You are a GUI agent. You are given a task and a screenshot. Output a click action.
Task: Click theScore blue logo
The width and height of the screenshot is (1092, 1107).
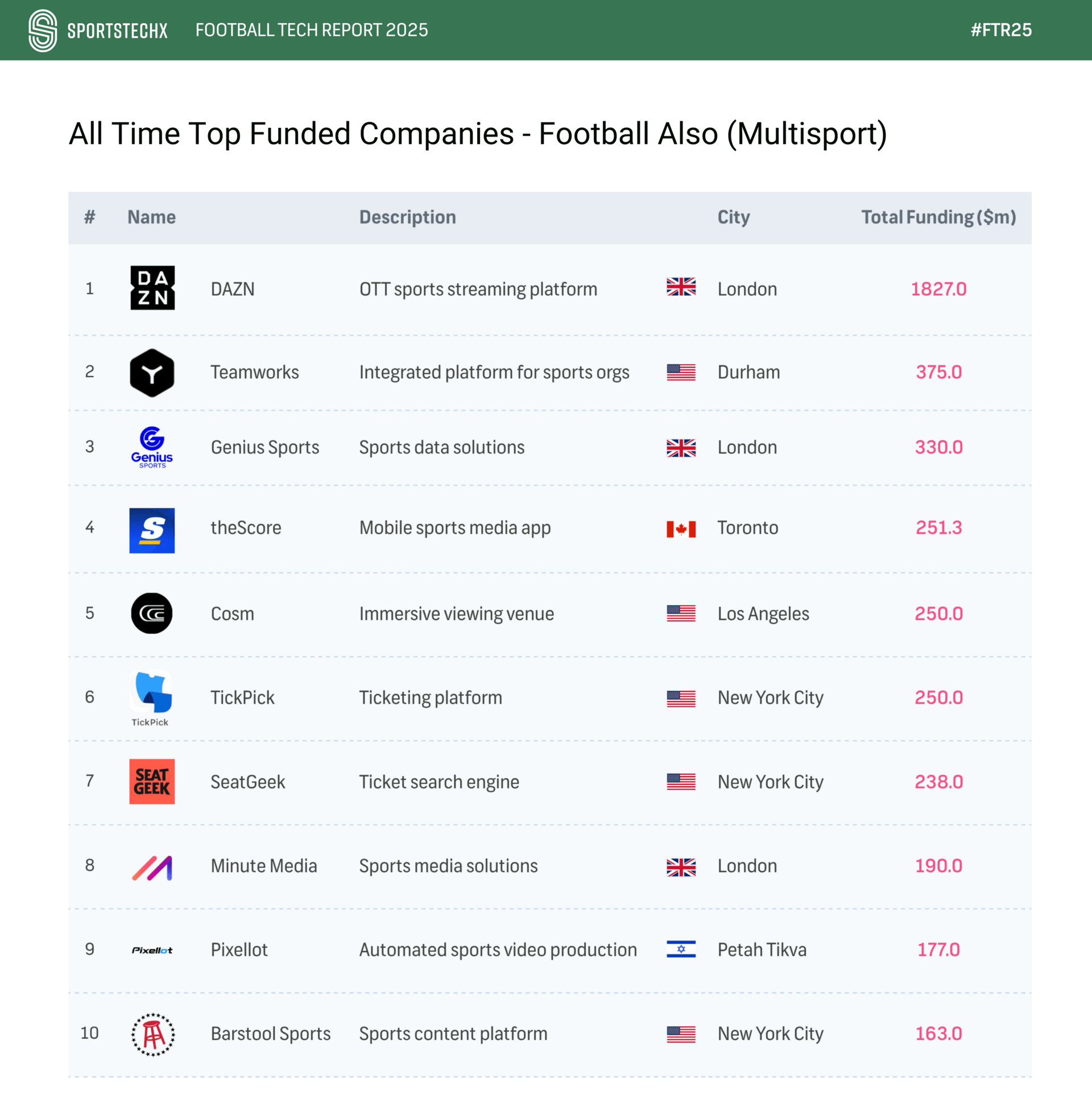[152, 530]
